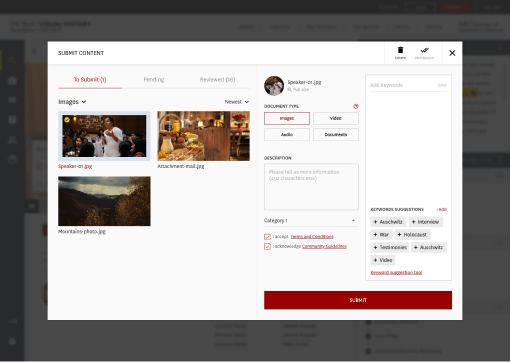Image resolution: width=511 pixels, height=362 pixels.
Task: Choose Video as document type
Action: 336,118
